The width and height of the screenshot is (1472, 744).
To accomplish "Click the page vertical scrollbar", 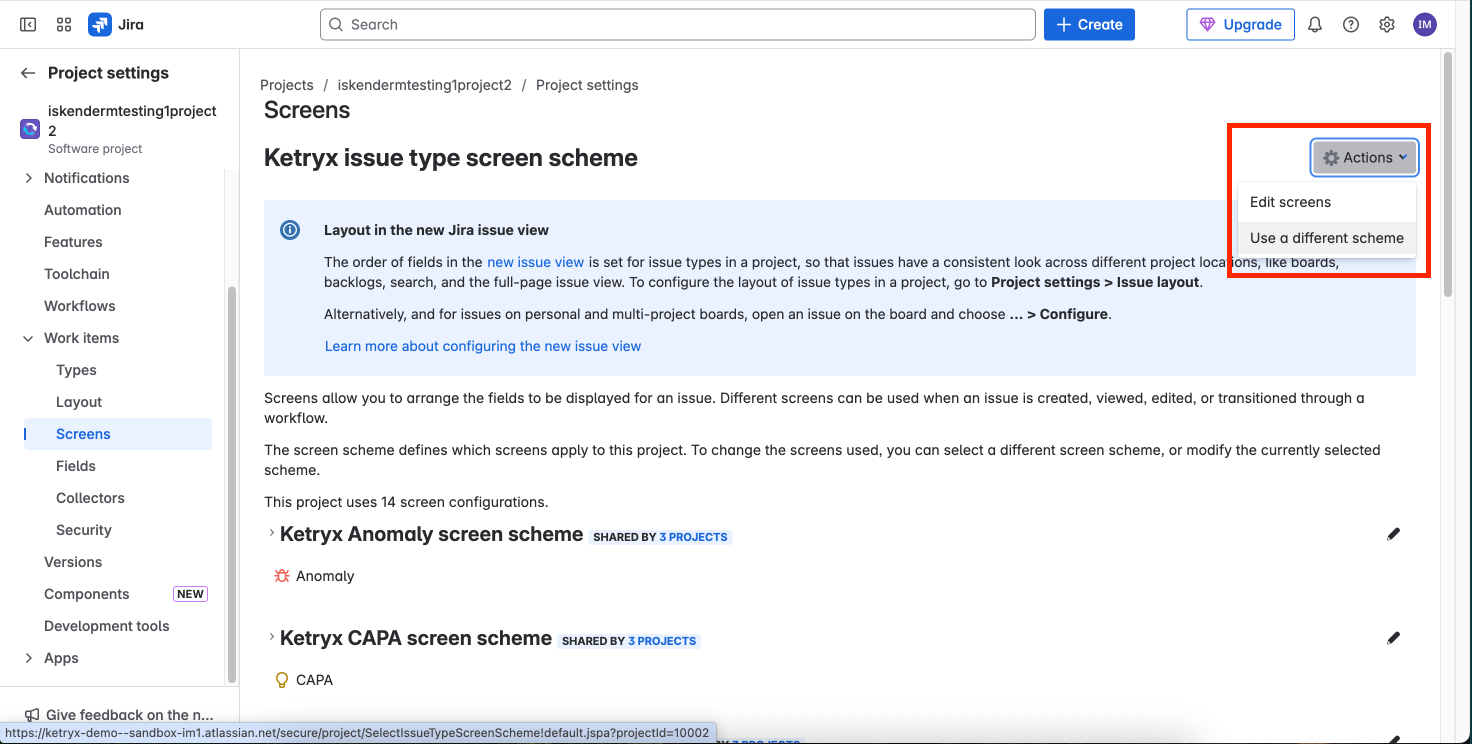I will (1447, 174).
